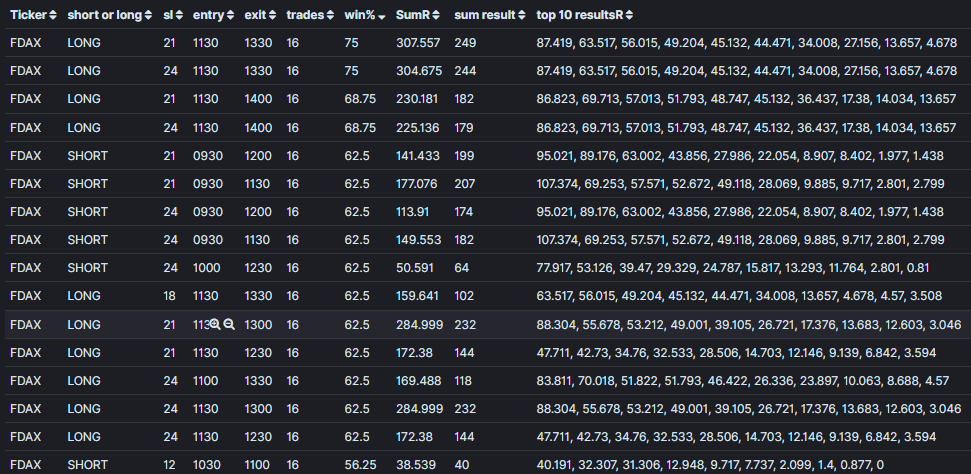Click sum result value 40
The height and width of the screenshot is (474, 971).
click(x=461, y=464)
